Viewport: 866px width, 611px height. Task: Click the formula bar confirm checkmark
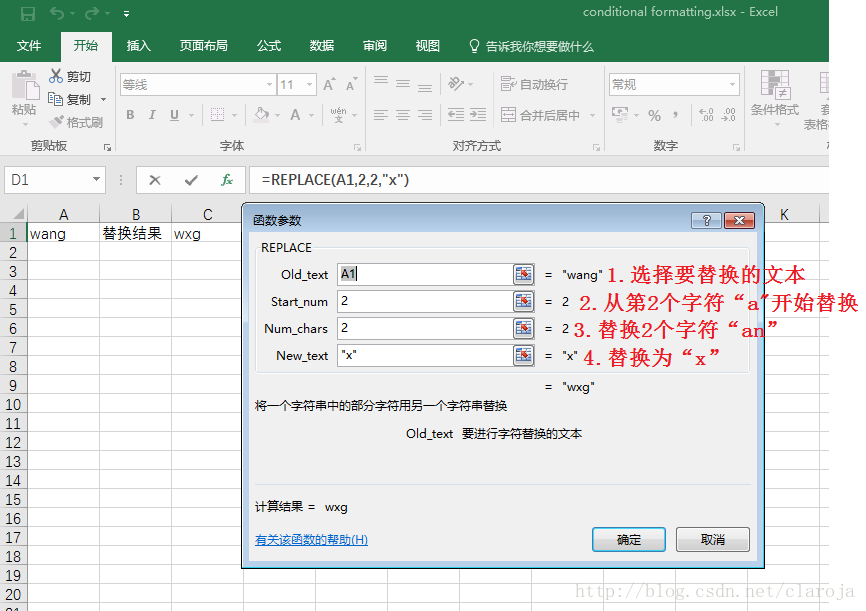click(191, 180)
